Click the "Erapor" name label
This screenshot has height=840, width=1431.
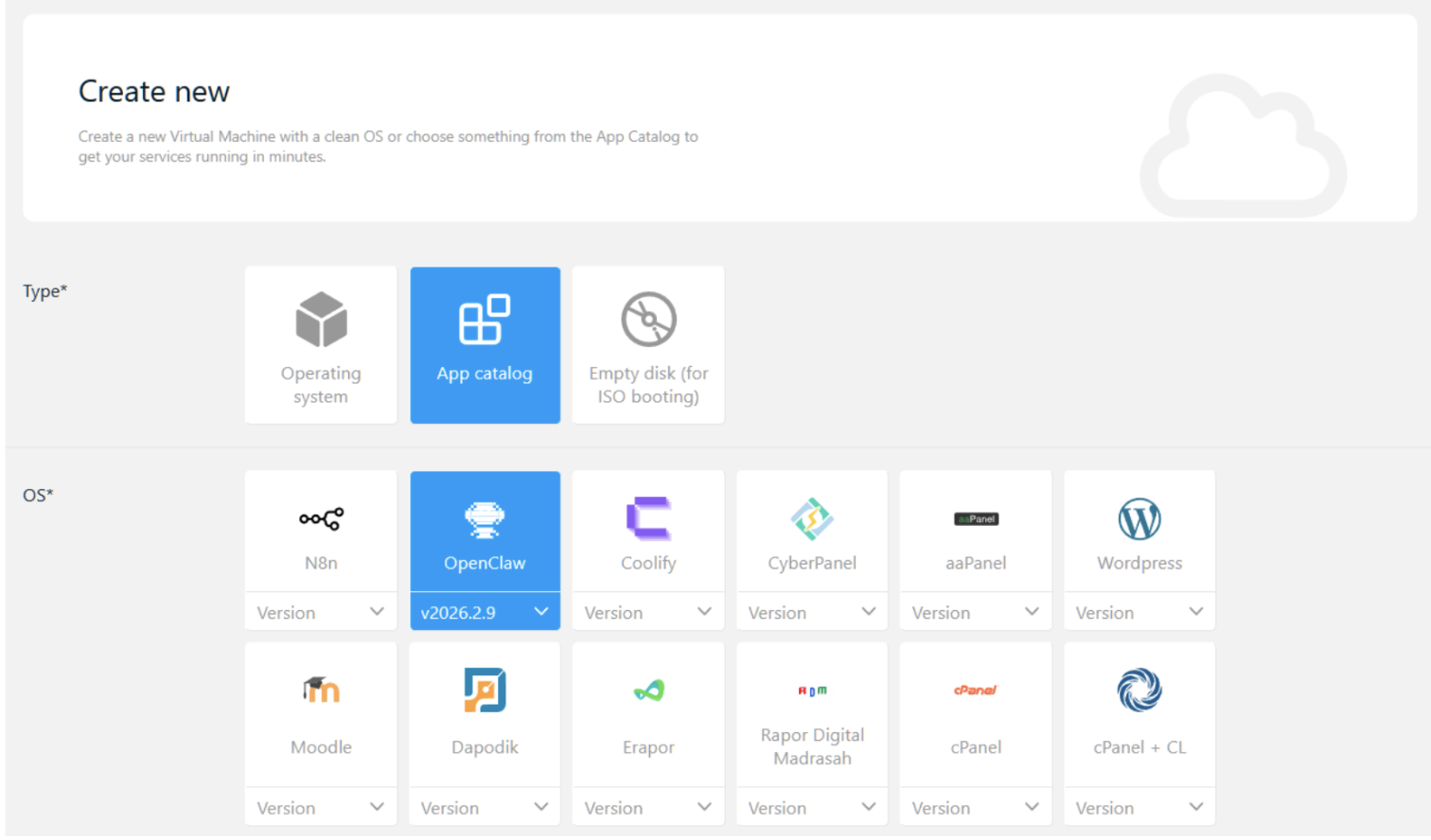click(648, 747)
